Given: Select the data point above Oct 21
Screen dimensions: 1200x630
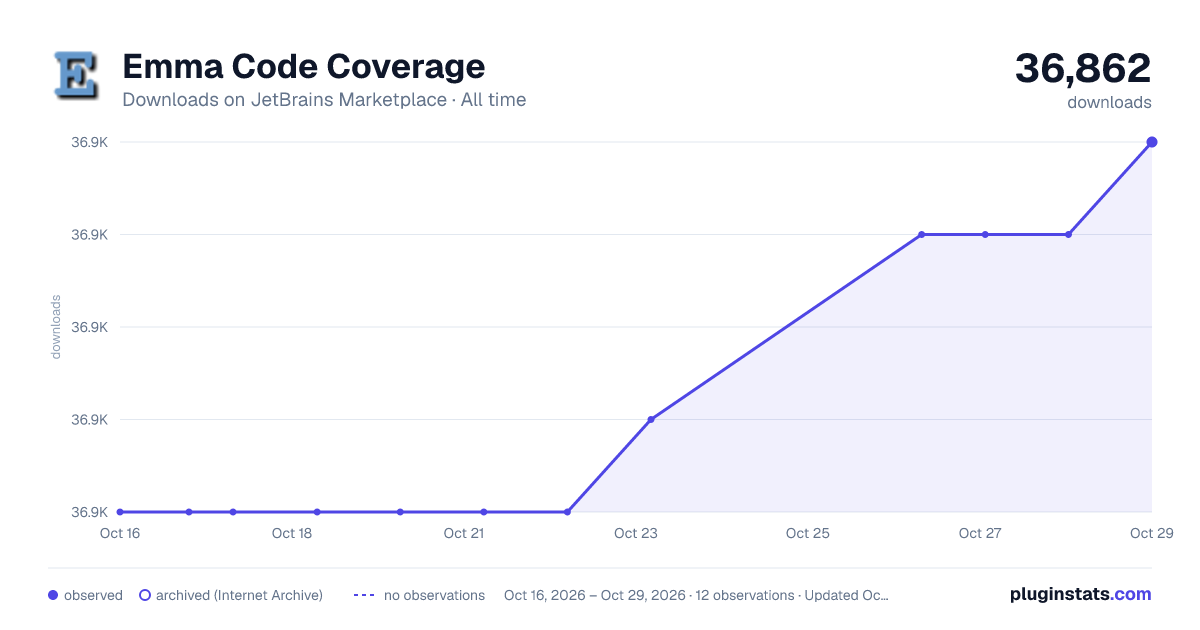Looking at the screenshot, I should (483, 512).
